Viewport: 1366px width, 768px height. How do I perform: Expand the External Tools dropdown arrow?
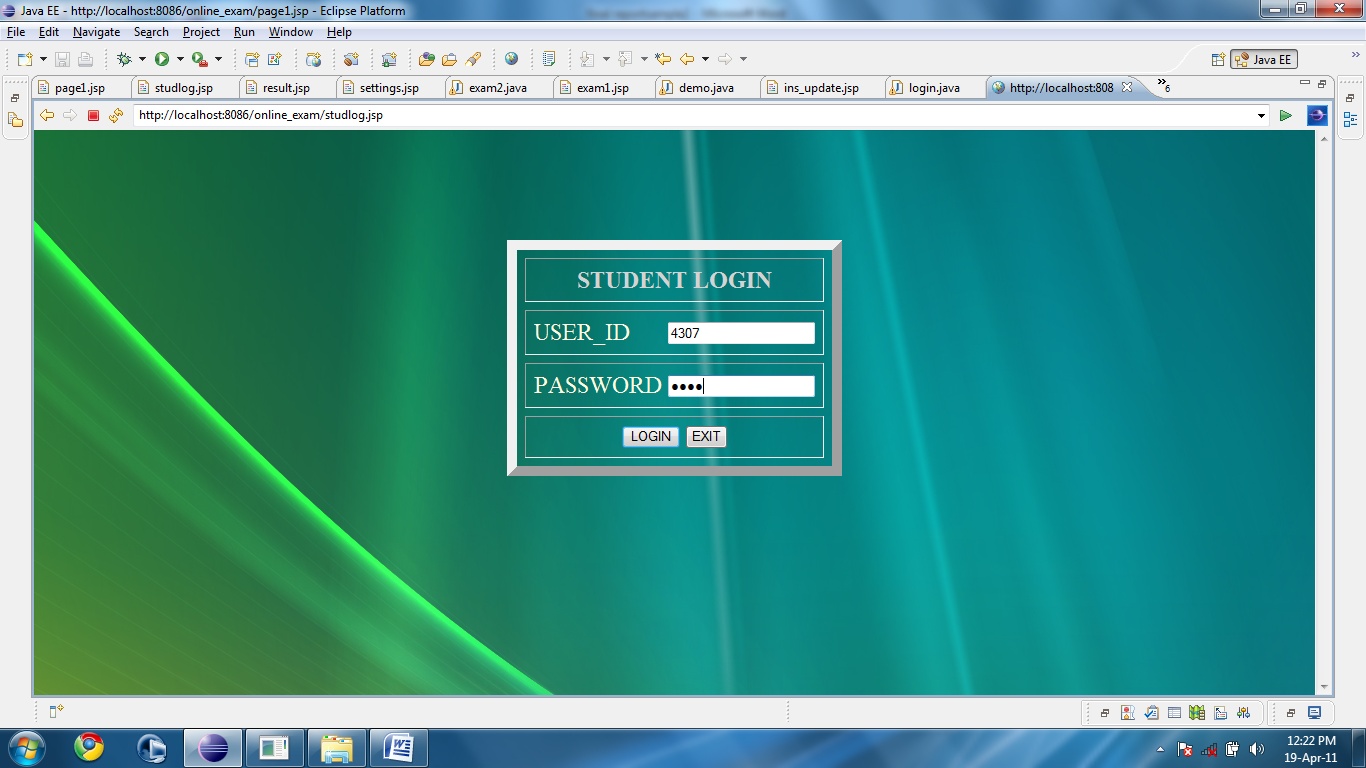[218, 59]
